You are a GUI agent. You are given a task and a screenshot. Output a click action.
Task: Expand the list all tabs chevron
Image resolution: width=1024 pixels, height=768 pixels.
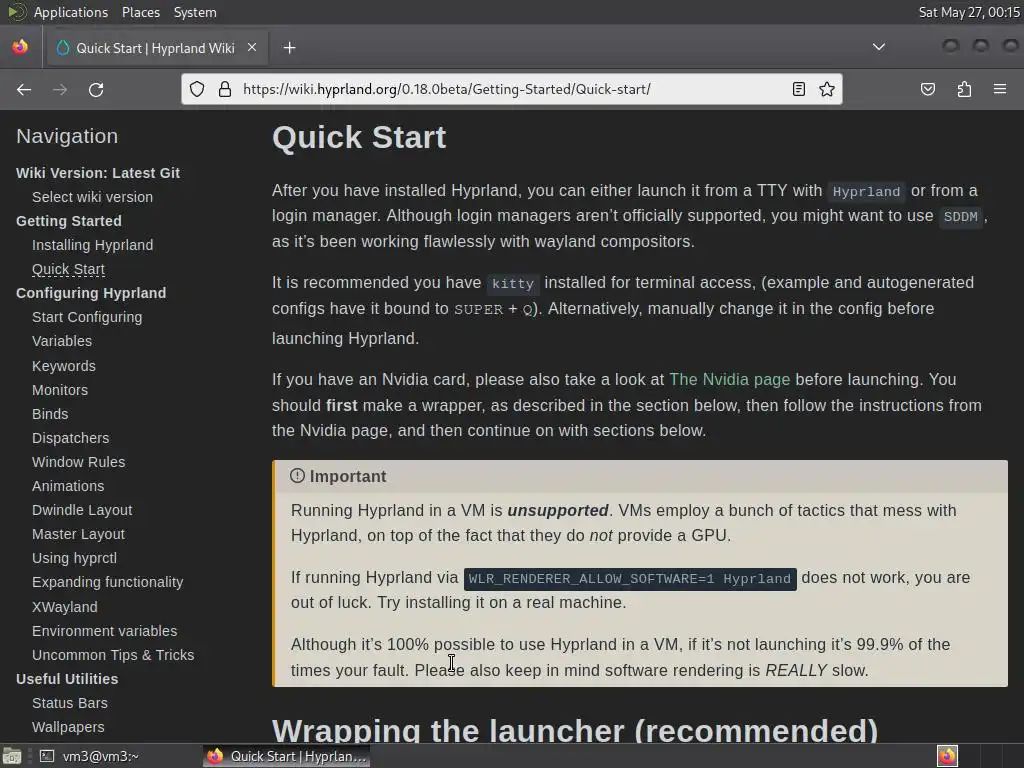coord(879,47)
